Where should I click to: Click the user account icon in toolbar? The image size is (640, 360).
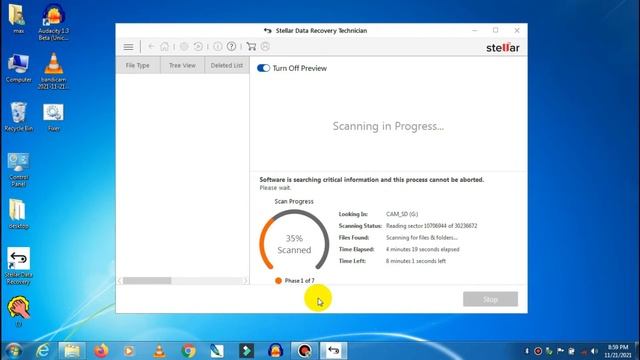265,47
